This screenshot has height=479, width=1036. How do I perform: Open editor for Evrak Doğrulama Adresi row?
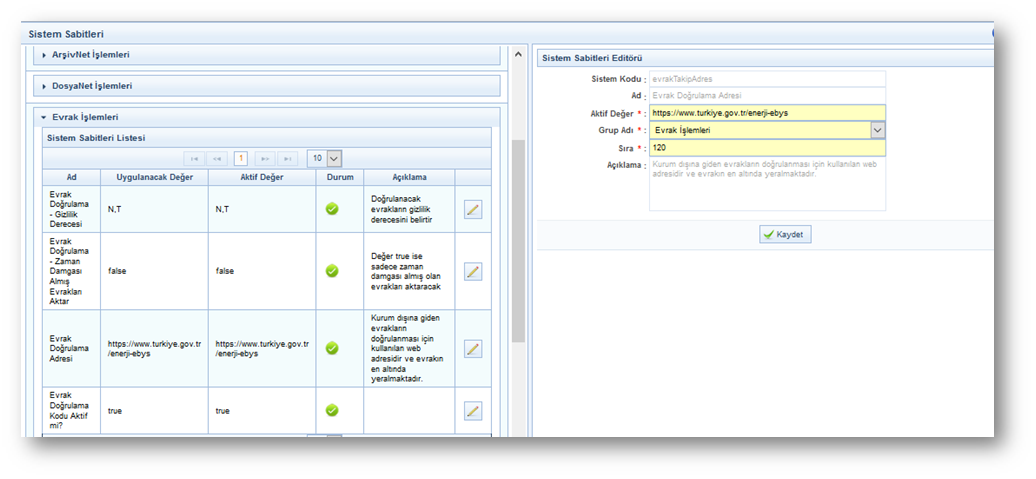(473, 348)
